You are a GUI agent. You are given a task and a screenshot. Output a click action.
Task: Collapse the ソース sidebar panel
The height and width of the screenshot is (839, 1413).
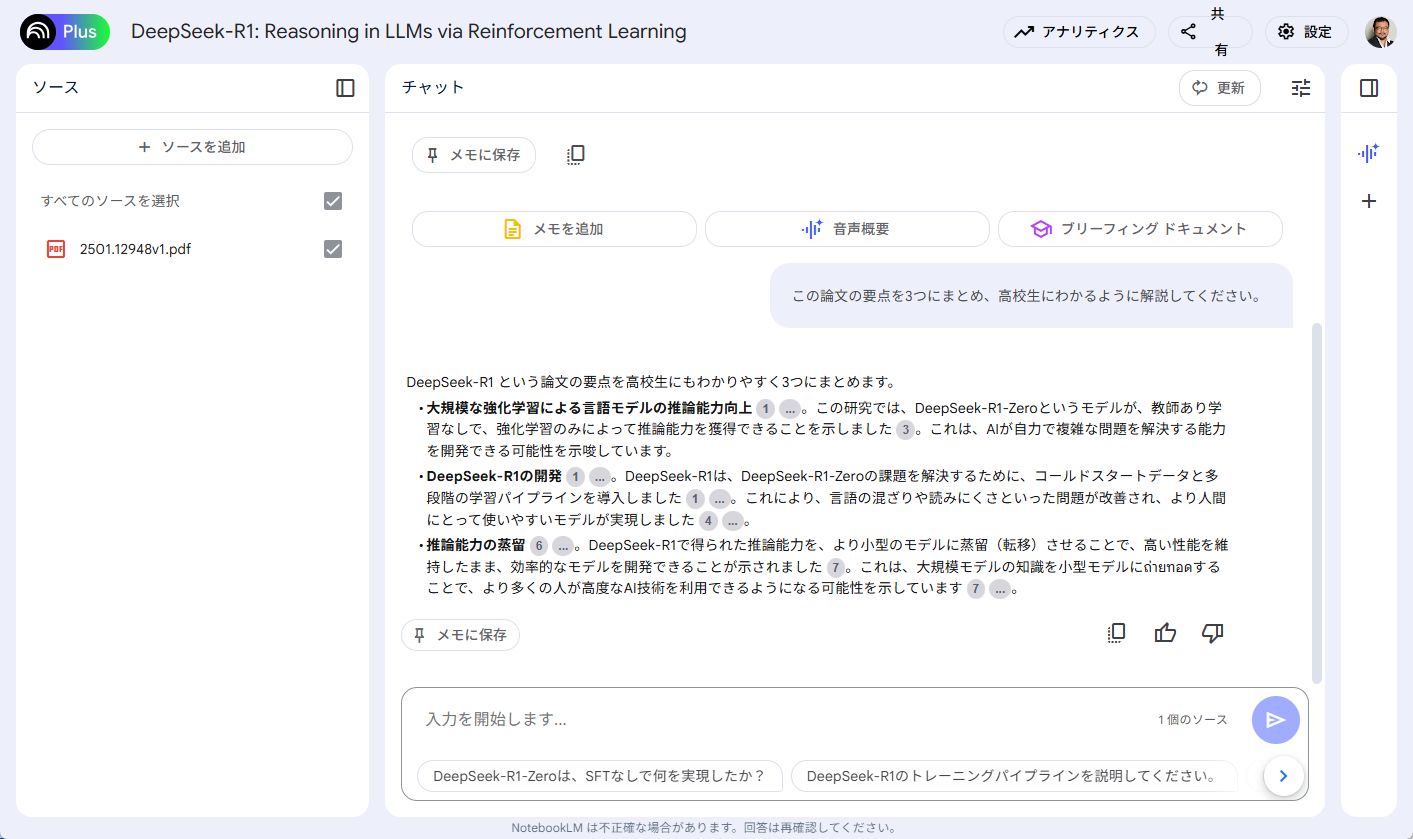(x=344, y=88)
